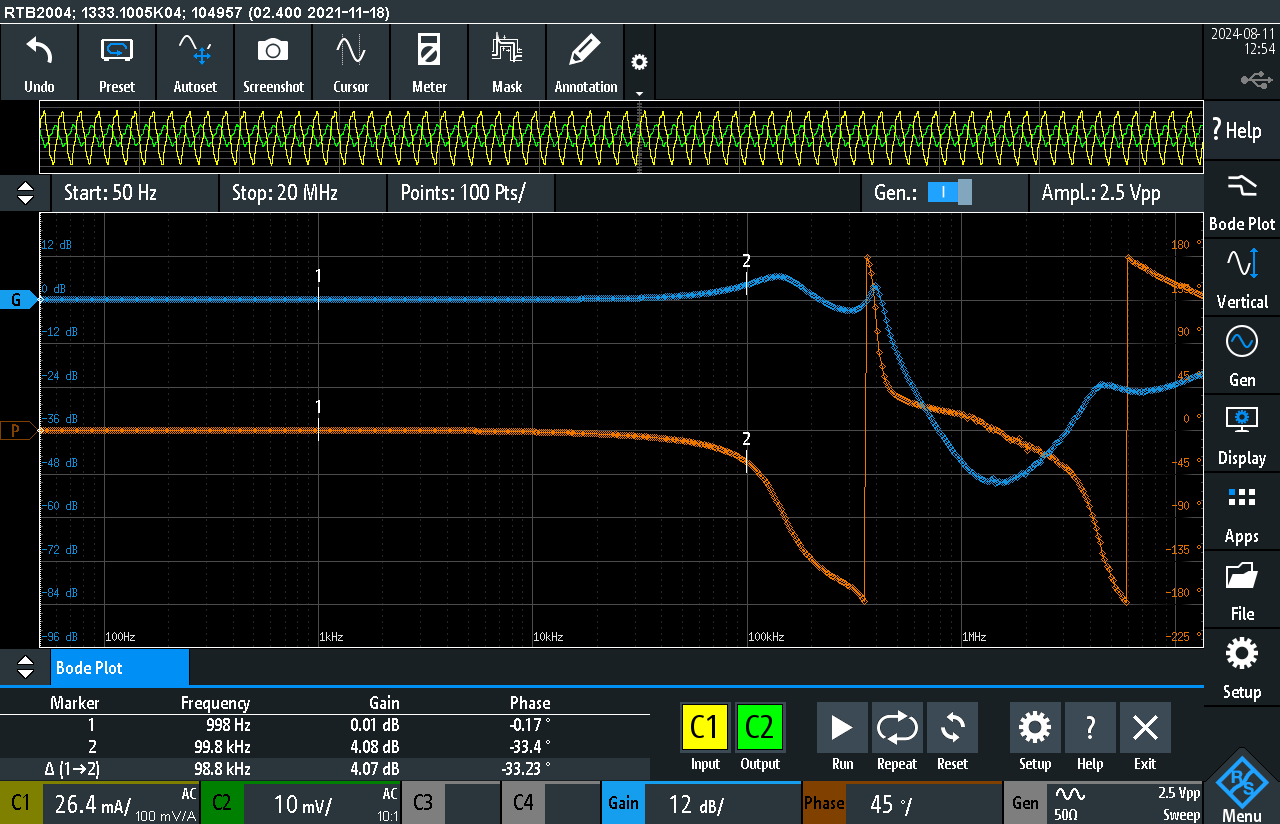Expand the sweep settings up-down arrows

point(25,193)
